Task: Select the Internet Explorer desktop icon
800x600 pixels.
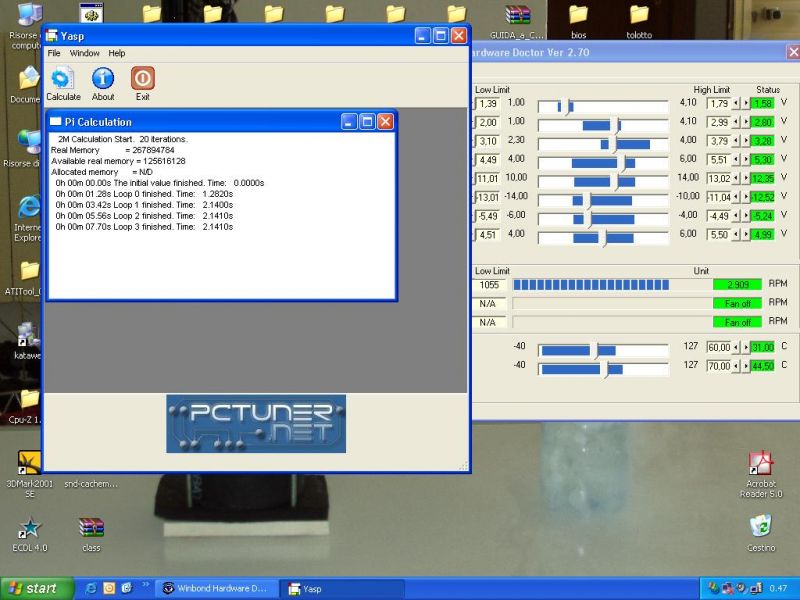Action: pos(29,207)
